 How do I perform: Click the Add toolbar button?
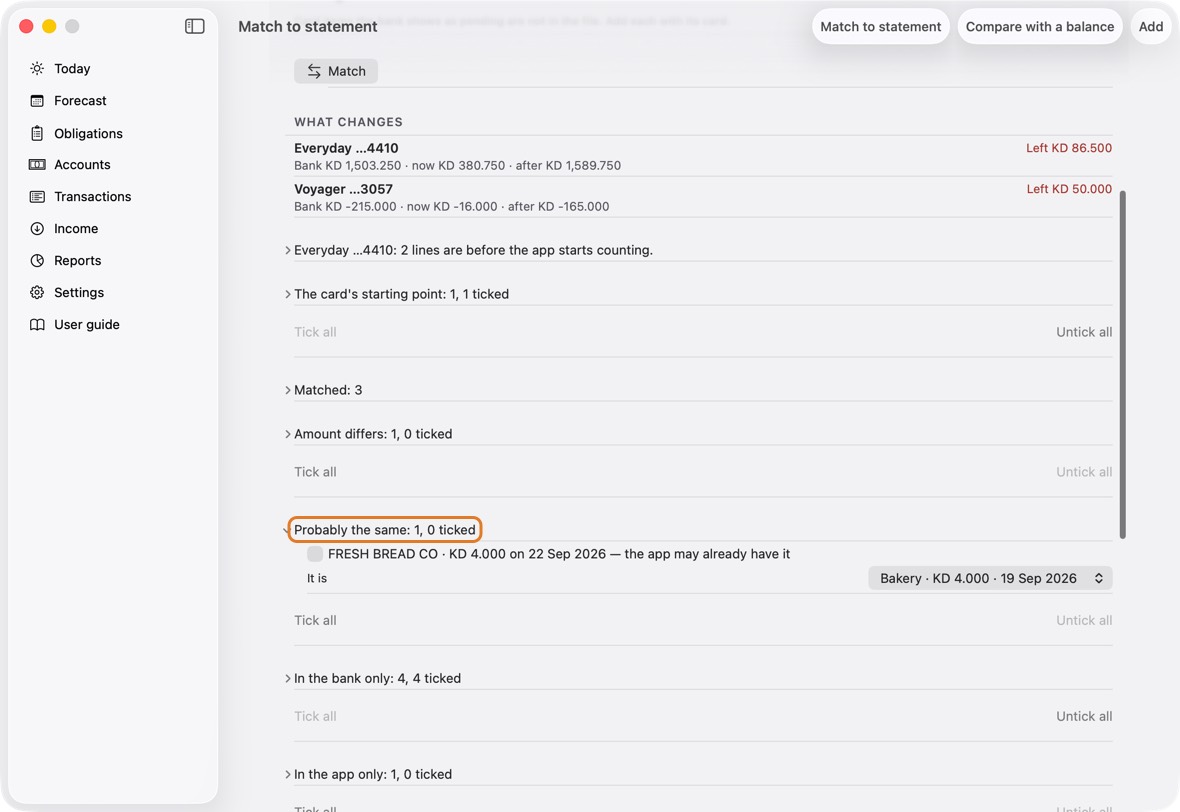click(1151, 26)
